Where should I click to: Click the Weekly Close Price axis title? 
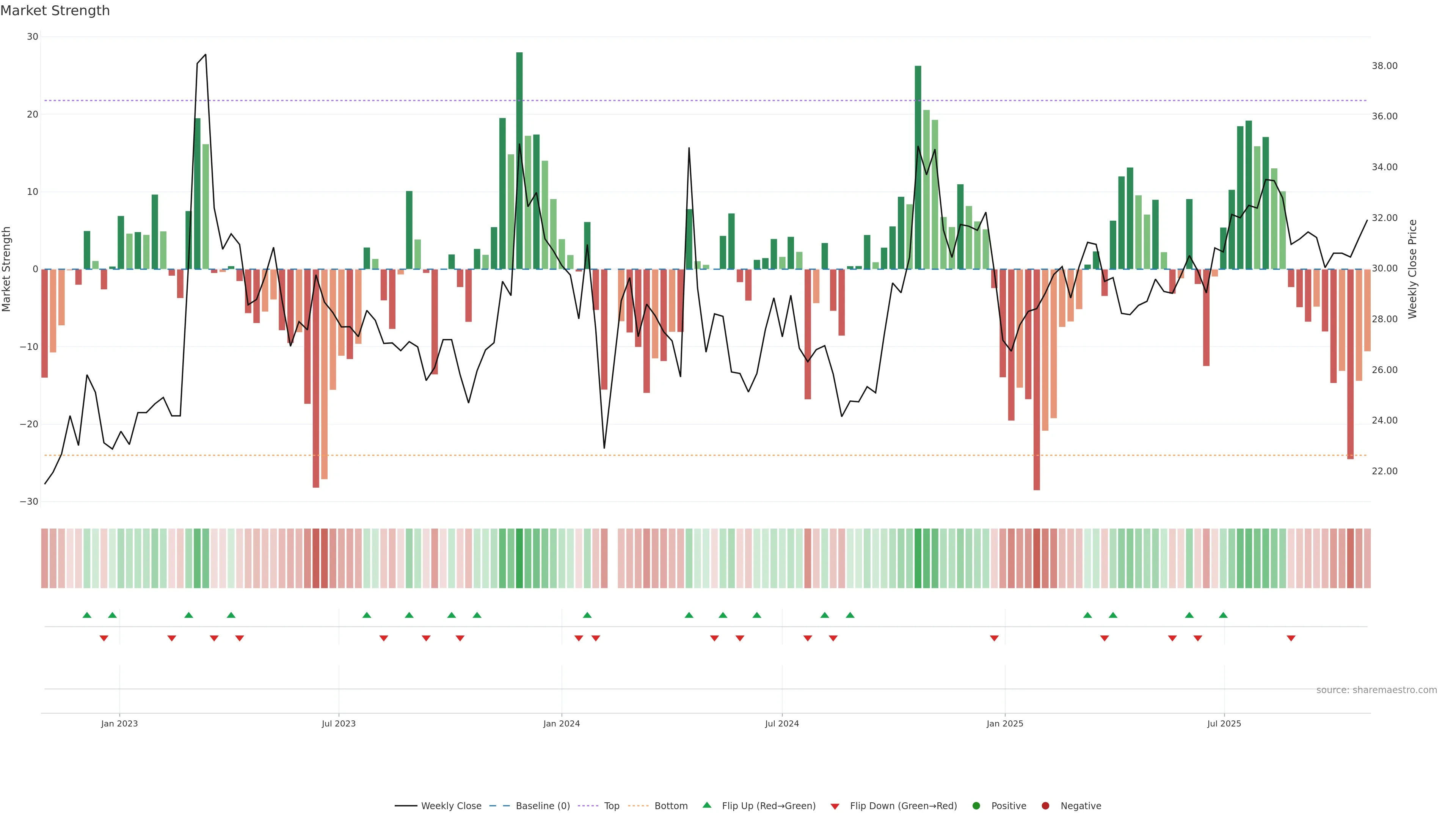click(1412, 269)
